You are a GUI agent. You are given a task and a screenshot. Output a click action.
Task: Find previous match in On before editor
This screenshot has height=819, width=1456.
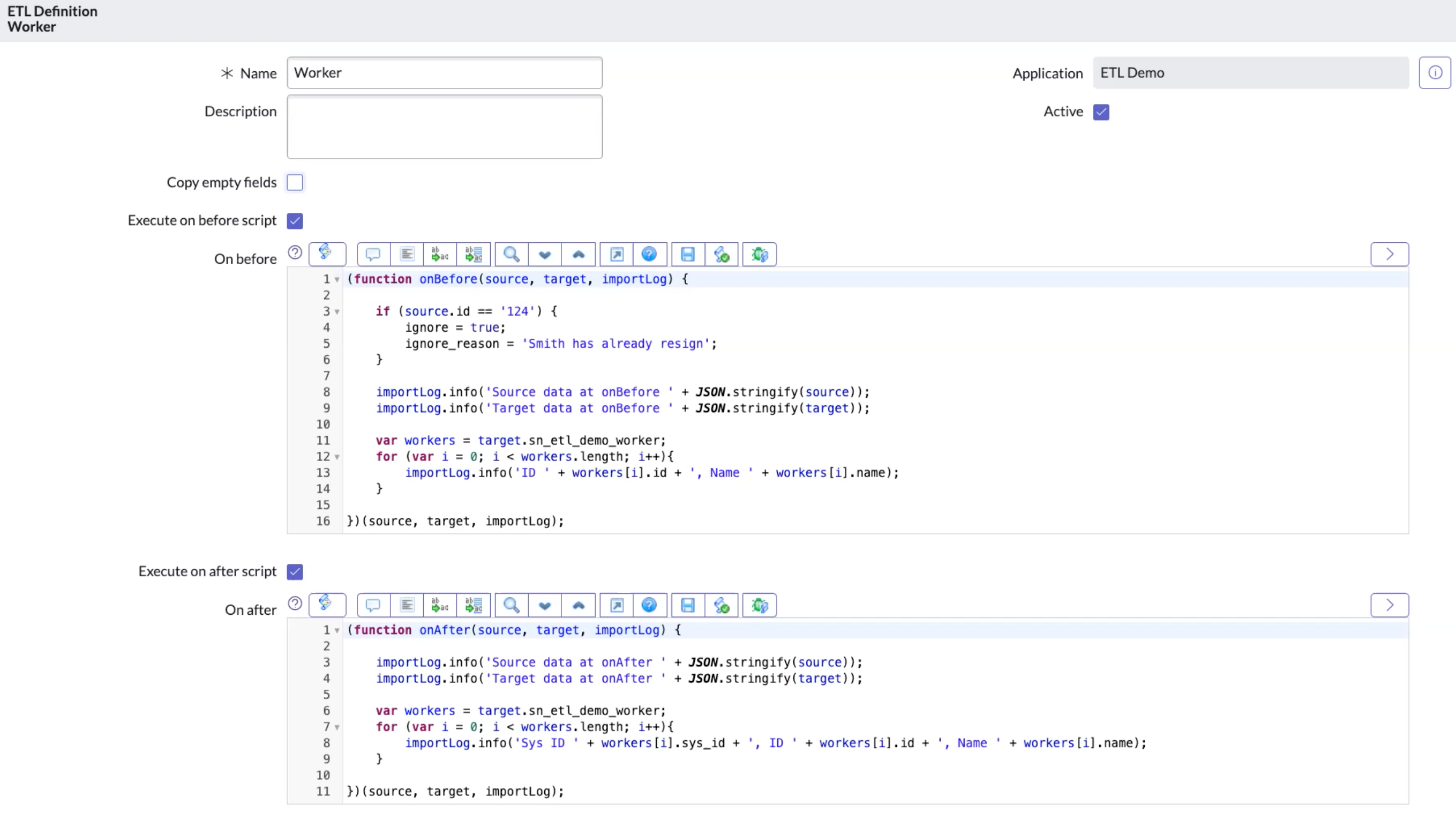578,255
